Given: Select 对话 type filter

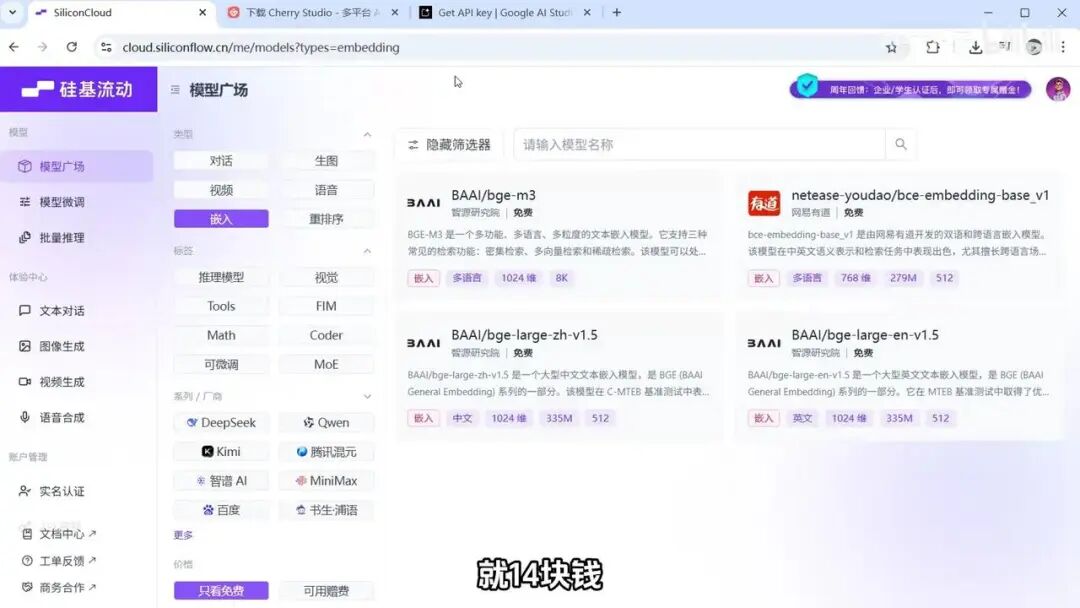Looking at the screenshot, I should pyautogui.click(x=221, y=160).
